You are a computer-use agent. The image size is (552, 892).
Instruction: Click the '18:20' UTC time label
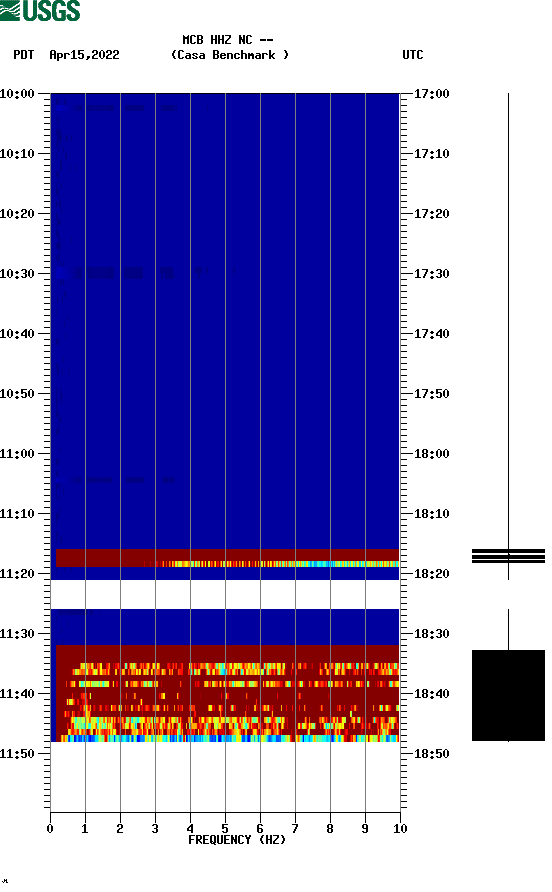click(x=431, y=573)
